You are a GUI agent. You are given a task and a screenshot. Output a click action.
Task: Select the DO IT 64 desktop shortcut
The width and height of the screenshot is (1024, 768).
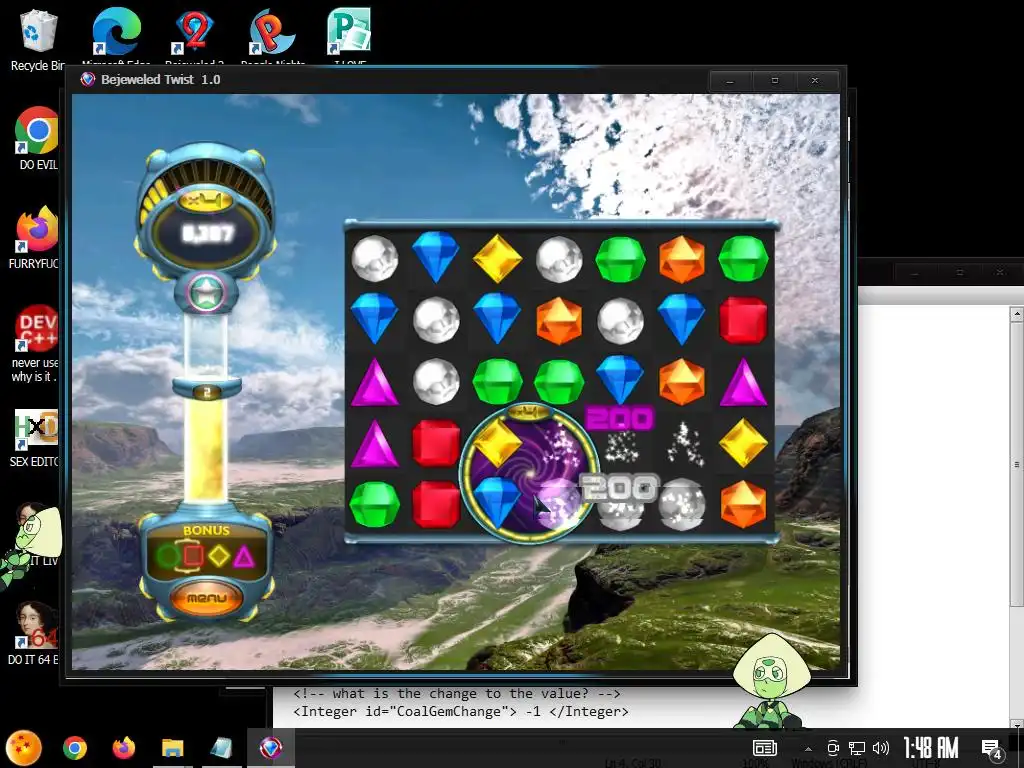34,633
